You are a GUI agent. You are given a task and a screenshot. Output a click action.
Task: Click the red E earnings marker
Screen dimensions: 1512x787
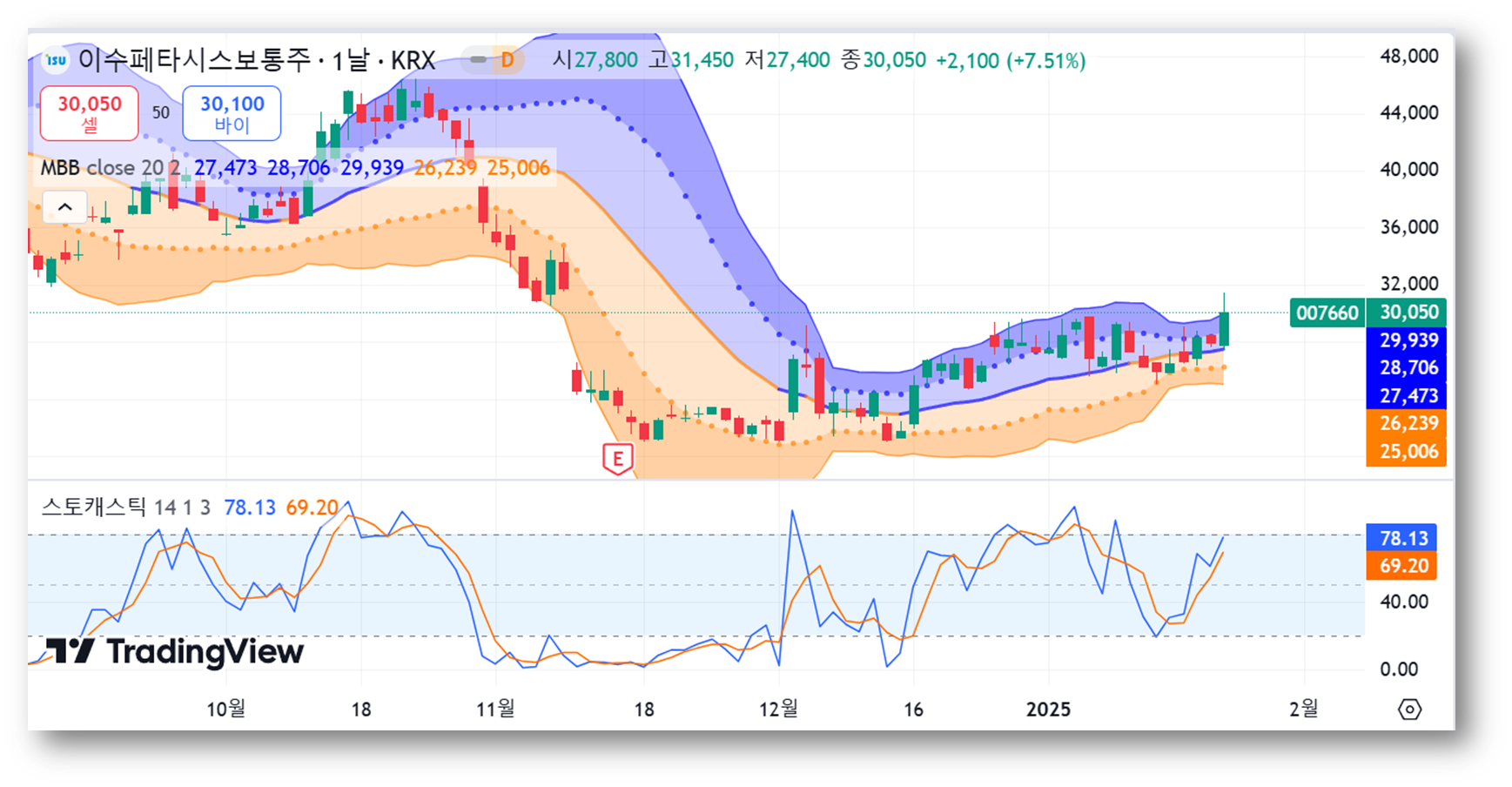618,458
